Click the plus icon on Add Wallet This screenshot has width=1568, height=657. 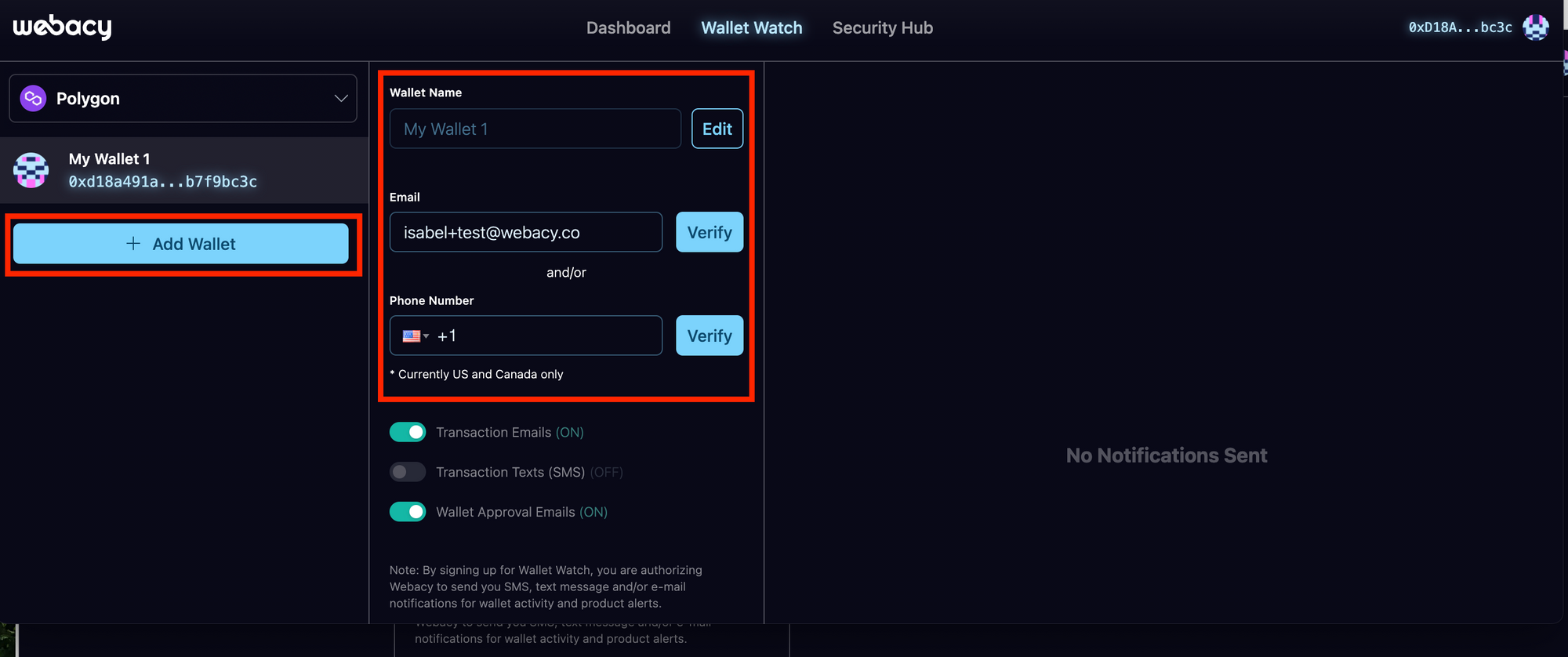[133, 244]
